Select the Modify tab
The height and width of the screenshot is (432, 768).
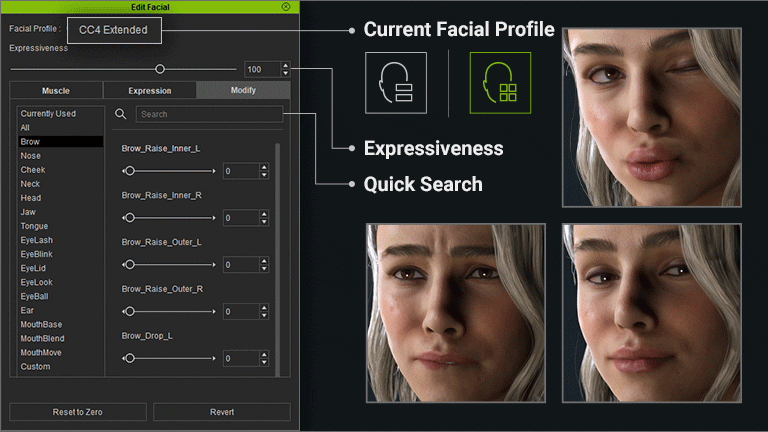[243, 91]
